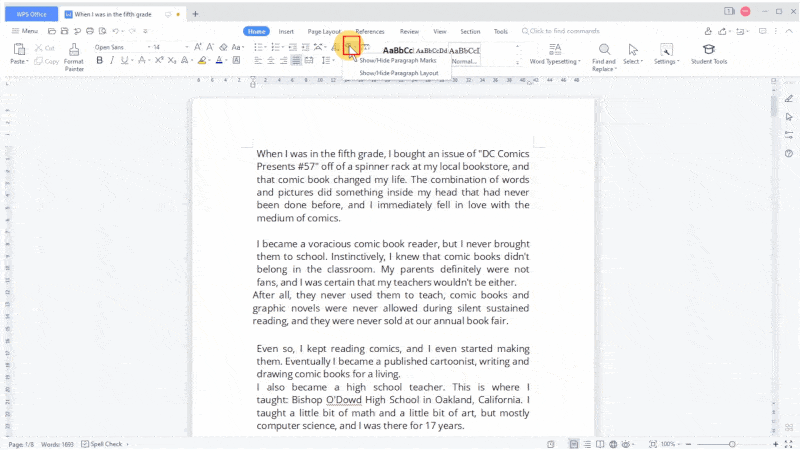Open the Insert ribbon tab
Screen dimensions: 800x450
point(286,32)
